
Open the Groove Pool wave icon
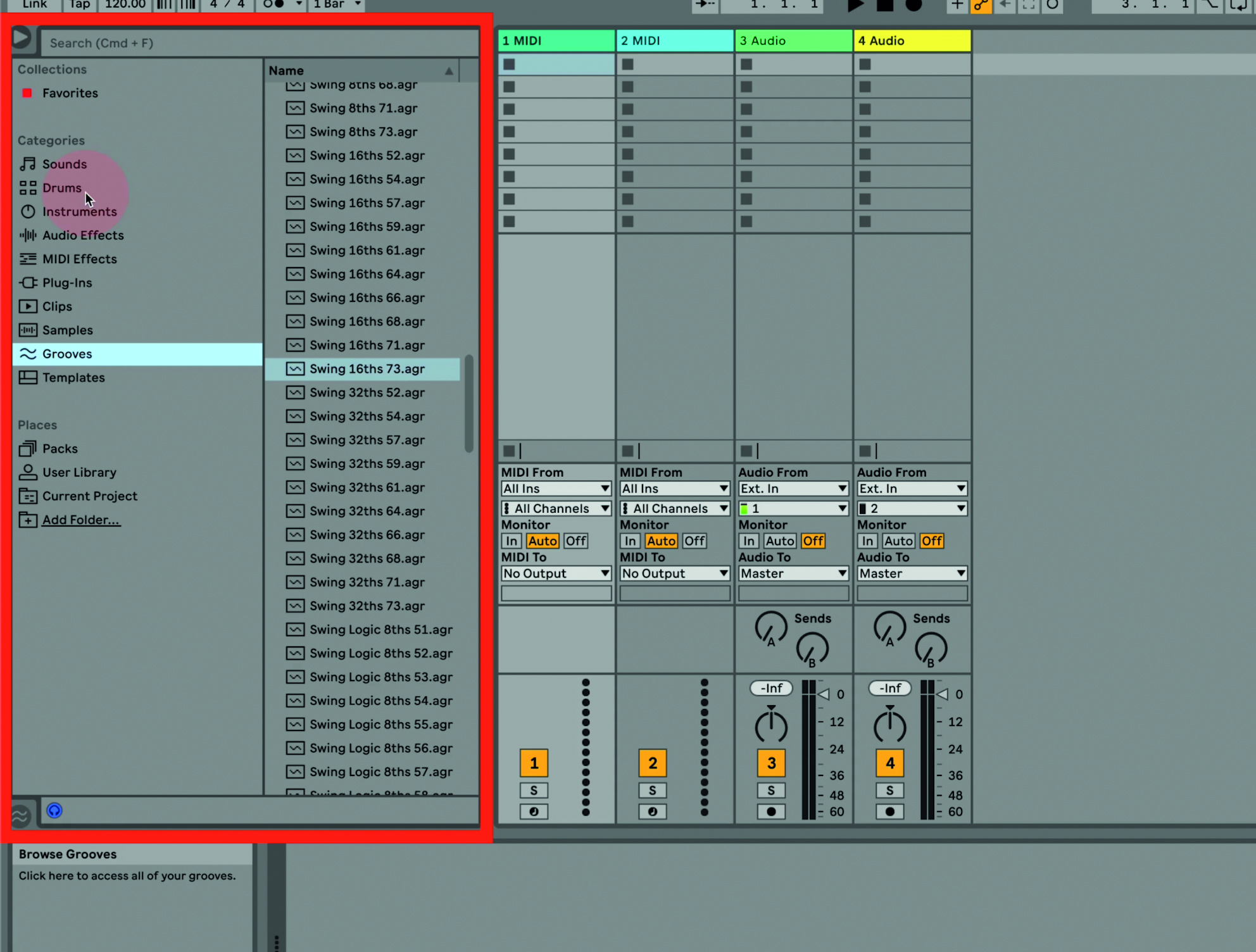20,815
